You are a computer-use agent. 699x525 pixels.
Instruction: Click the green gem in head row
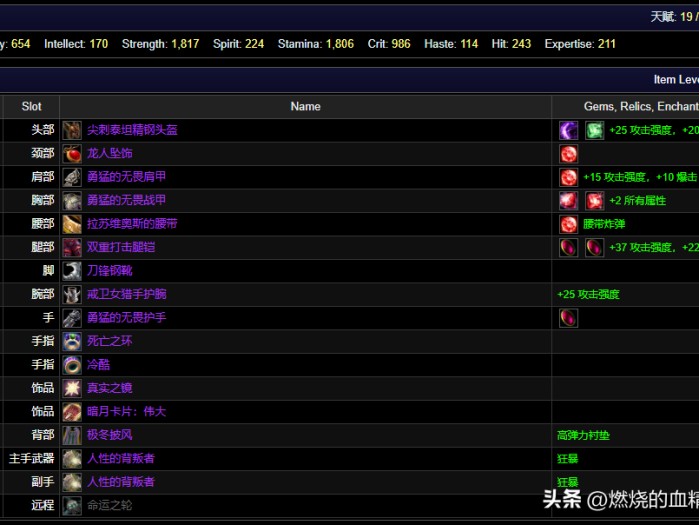click(594, 130)
